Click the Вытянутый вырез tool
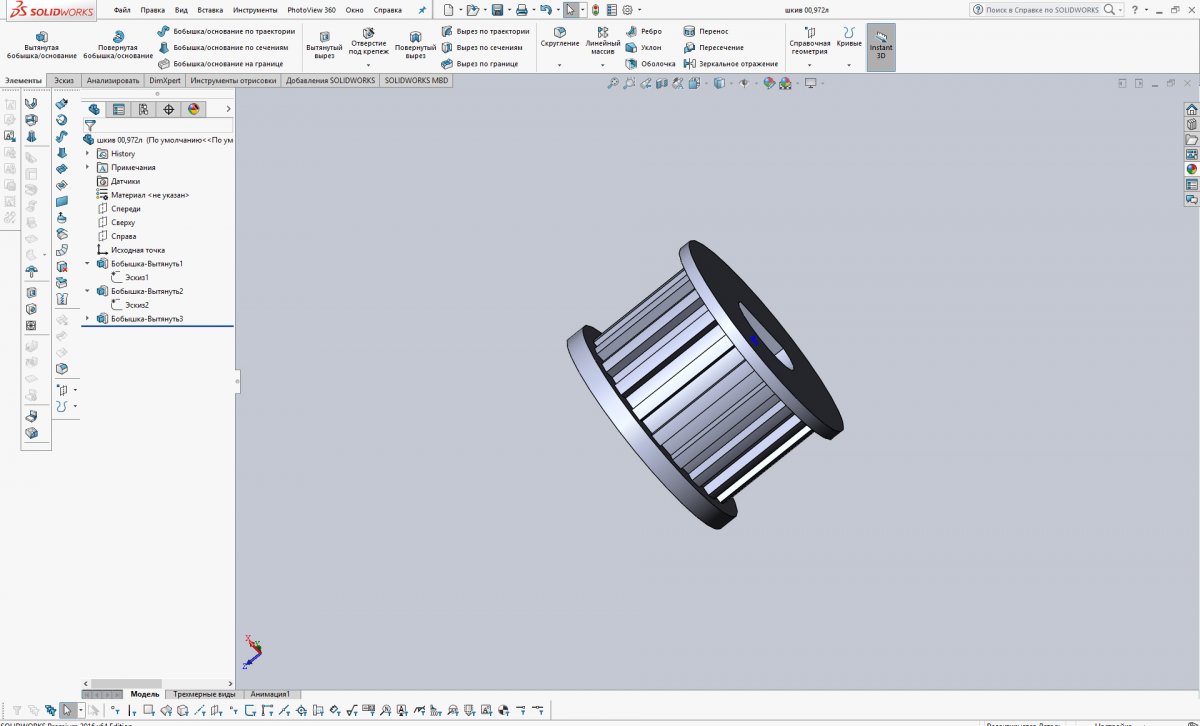This screenshot has width=1200, height=726. (x=323, y=44)
